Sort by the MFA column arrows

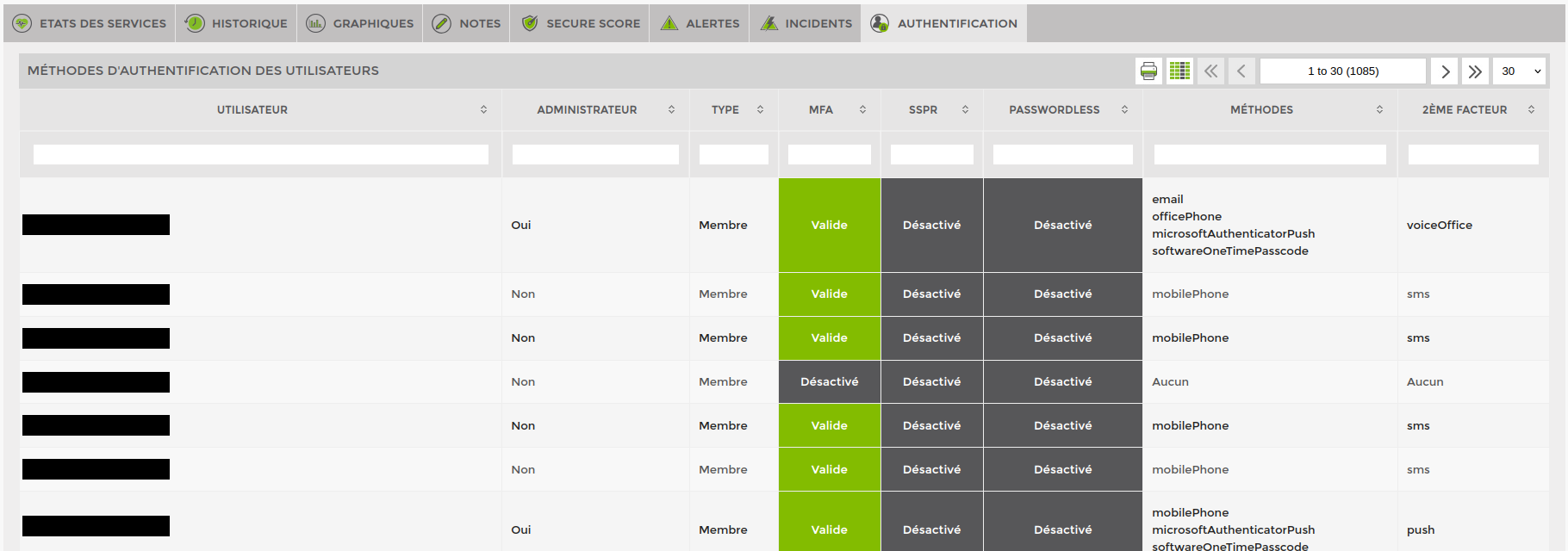862,109
